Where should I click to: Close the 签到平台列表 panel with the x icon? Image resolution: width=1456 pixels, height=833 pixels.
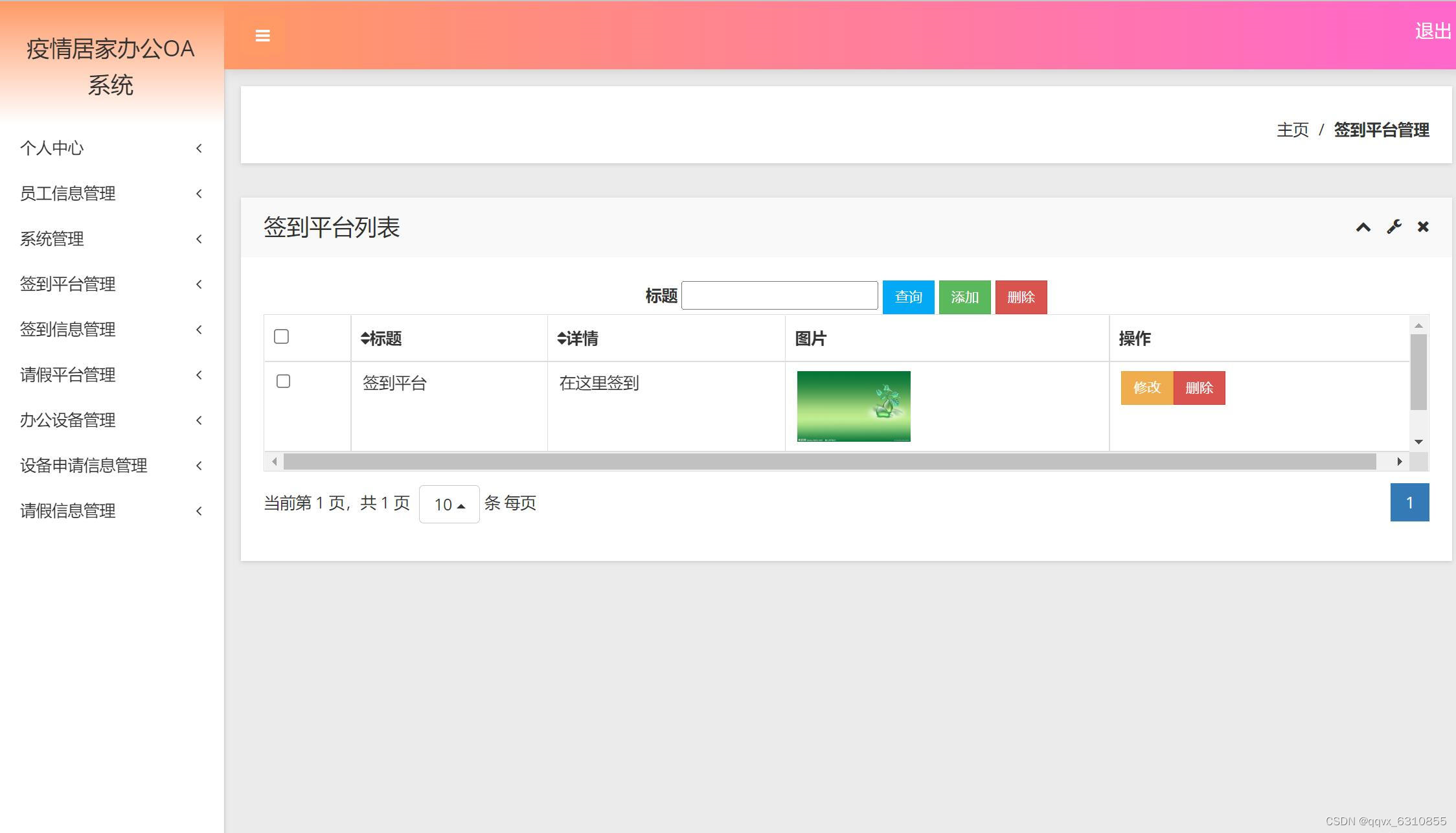[1422, 227]
